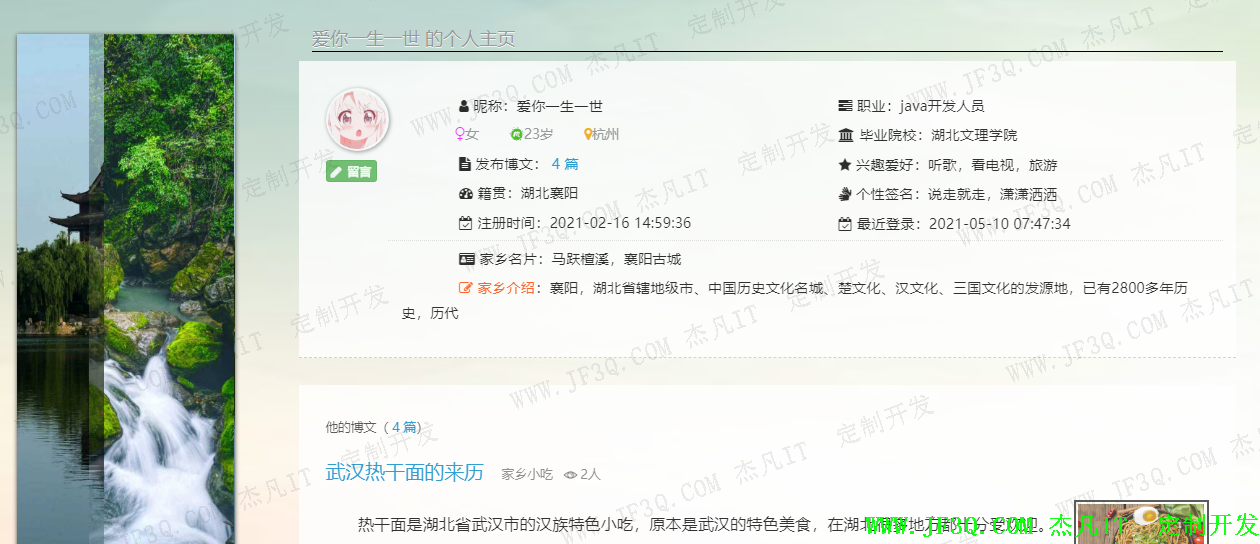
Task: Click the hand icon beside 个性签名
Action: point(845,194)
